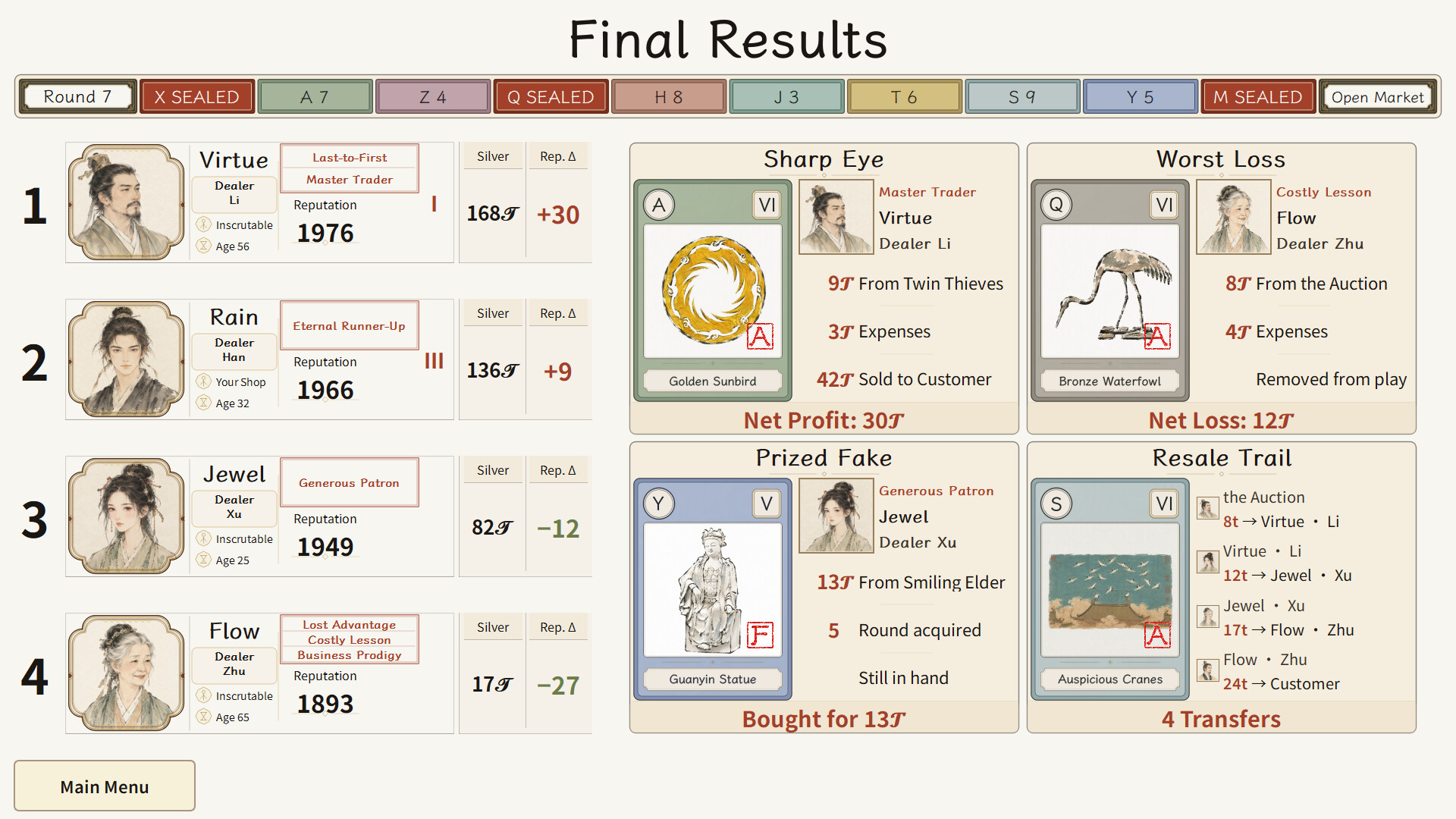The image size is (1456, 819).
Task: Click the Inscrutable icon in Virtue's row
Action: 204,224
